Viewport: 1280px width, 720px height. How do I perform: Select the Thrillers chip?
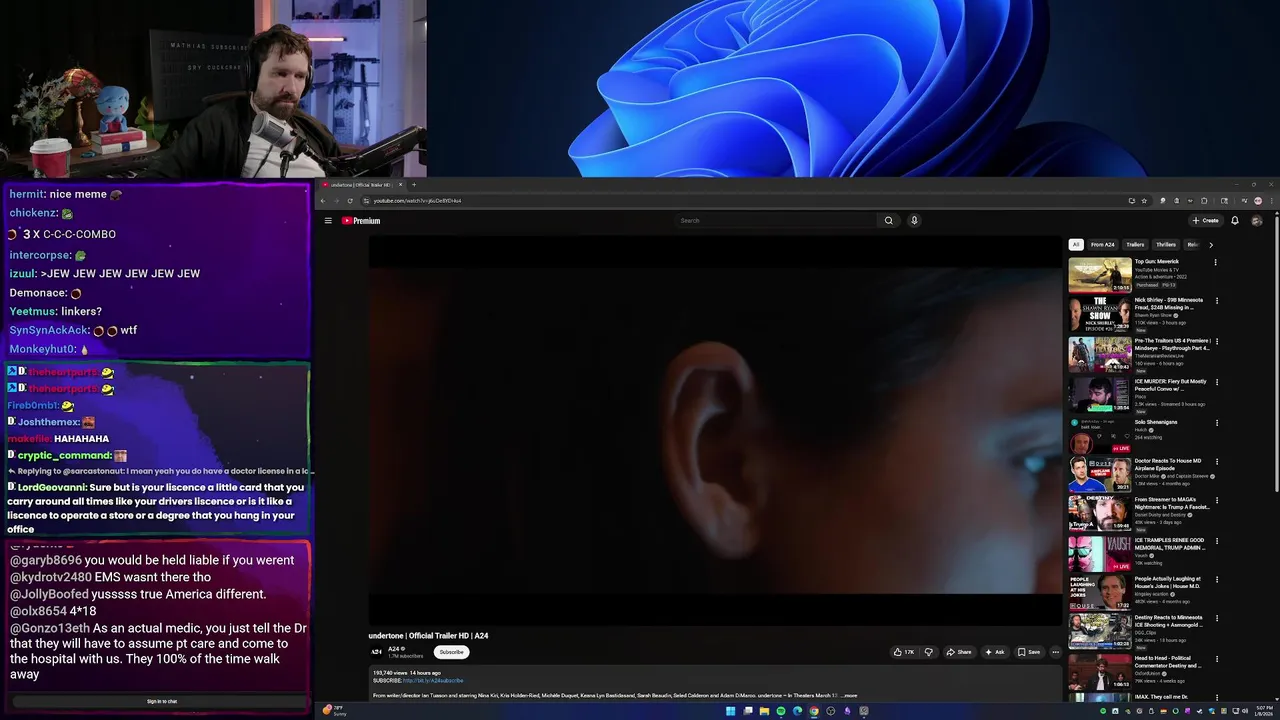click(x=1166, y=245)
